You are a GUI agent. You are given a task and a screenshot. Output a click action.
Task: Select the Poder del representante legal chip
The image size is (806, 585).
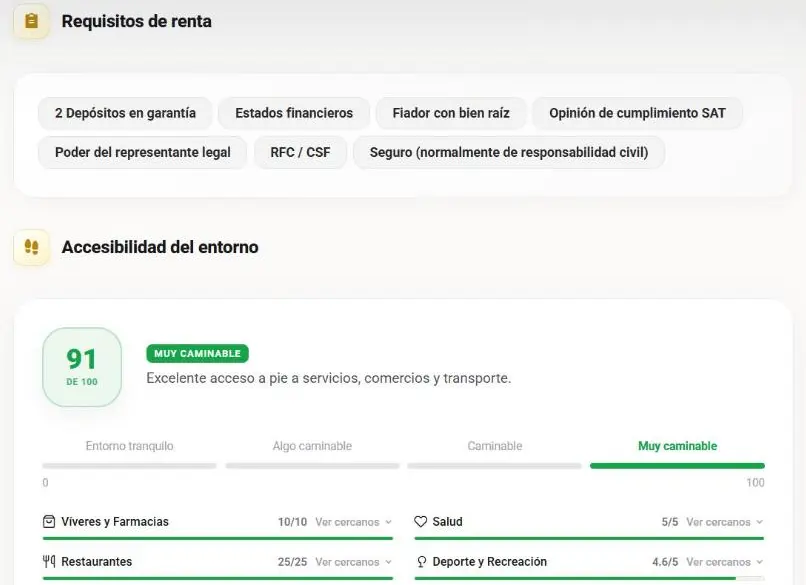[142, 153]
